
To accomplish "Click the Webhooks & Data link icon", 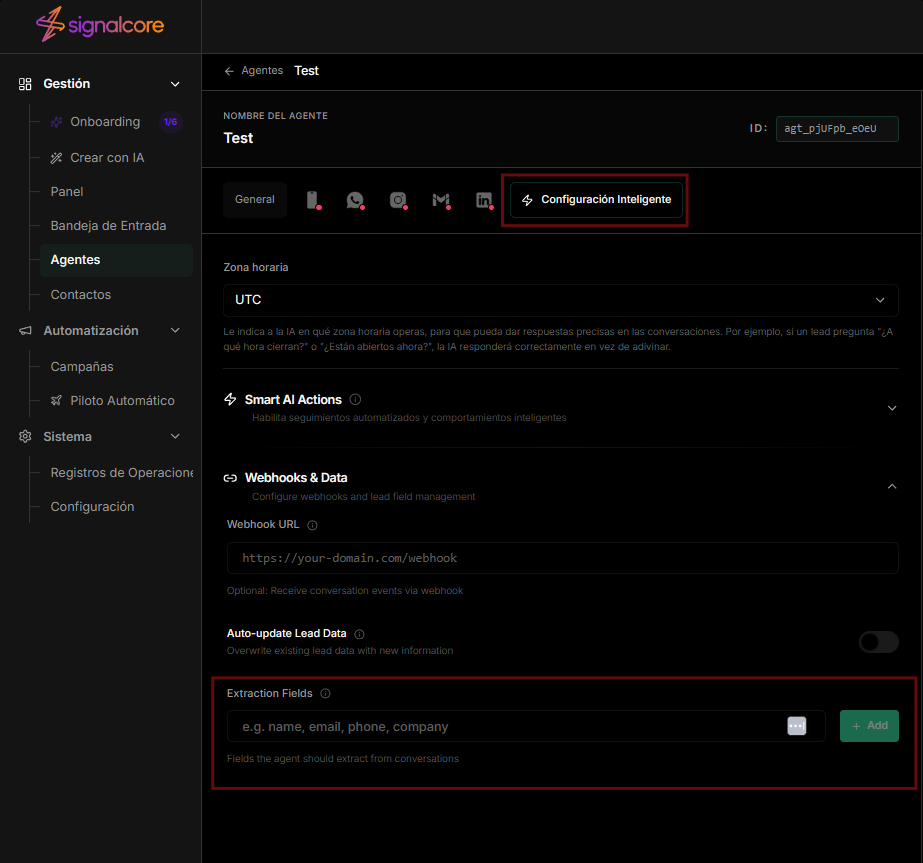I will [230, 478].
